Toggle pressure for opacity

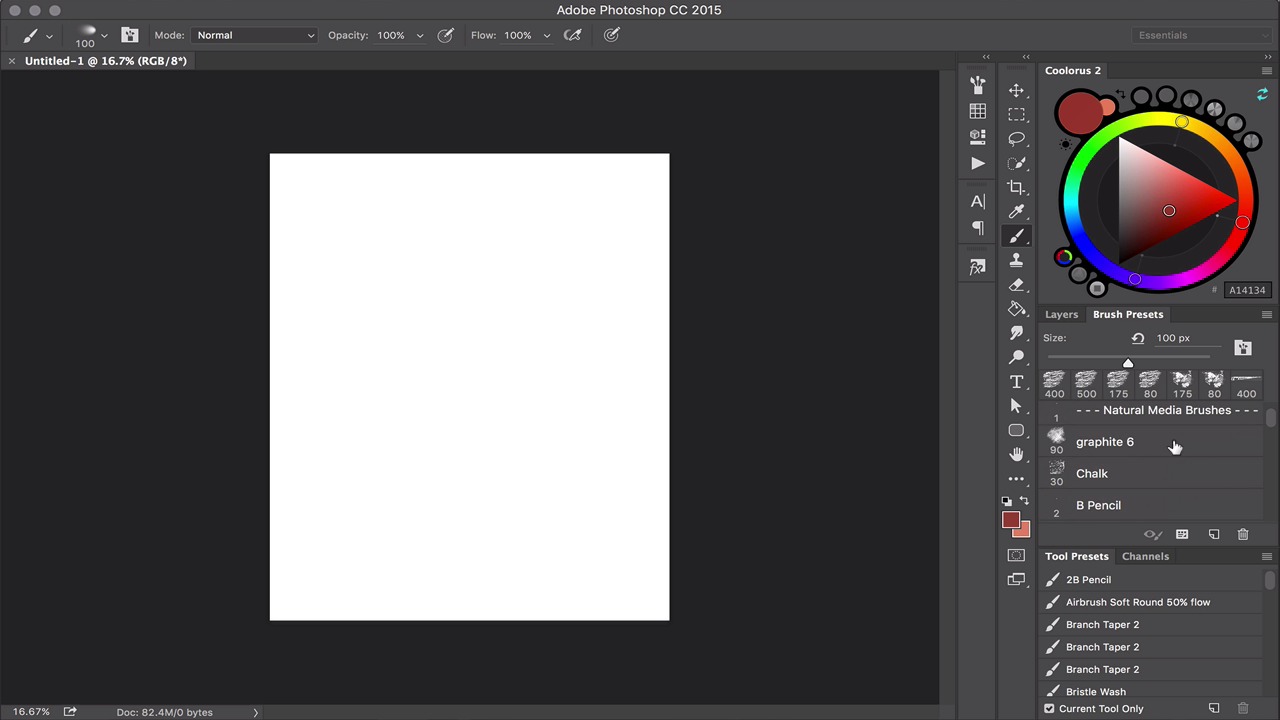click(446, 35)
